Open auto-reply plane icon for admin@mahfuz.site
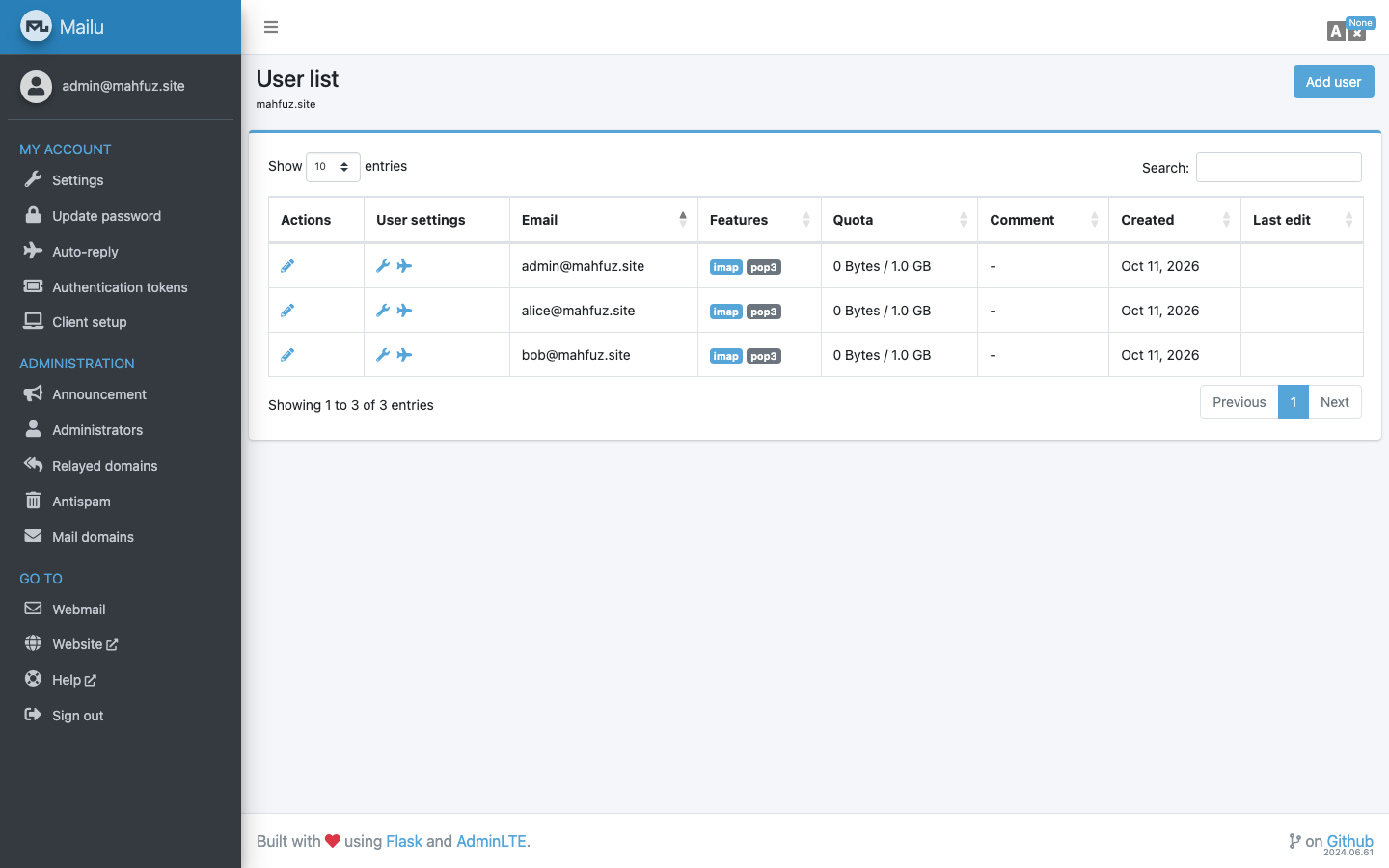Screen dimensions: 1389x868 pos(405,266)
